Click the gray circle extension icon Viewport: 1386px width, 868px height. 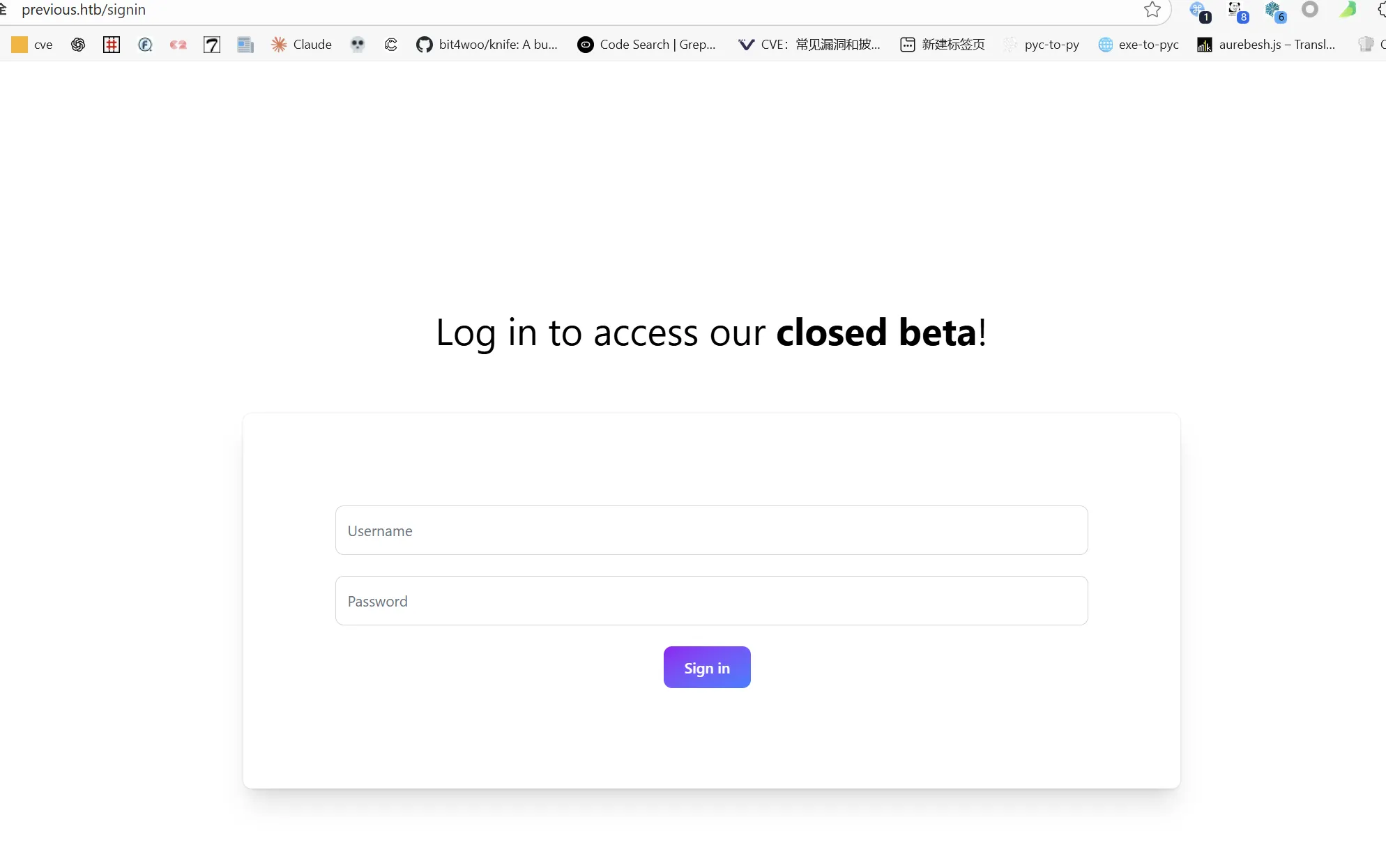click(x=1310, y=10)
